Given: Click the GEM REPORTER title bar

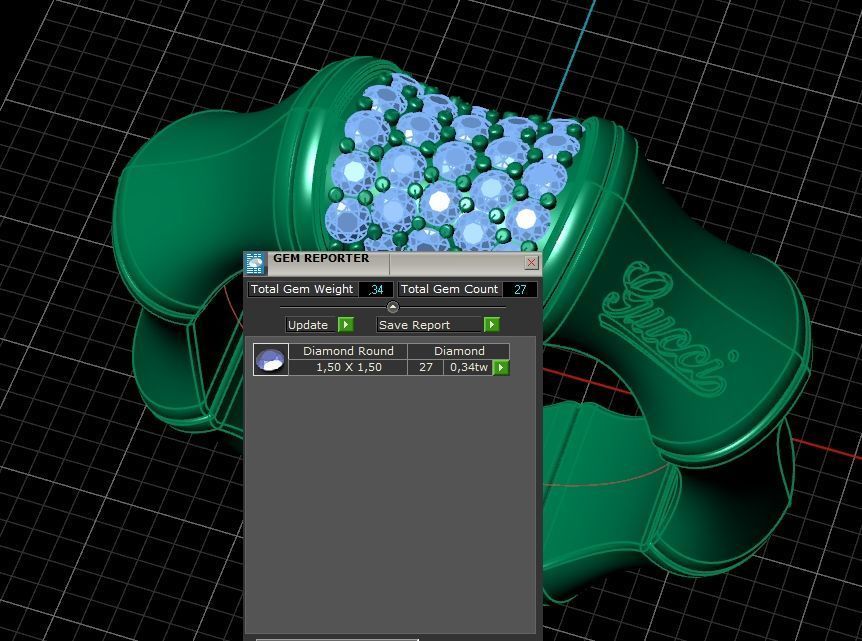Looking at the screenshot, I should click(393, 263).
